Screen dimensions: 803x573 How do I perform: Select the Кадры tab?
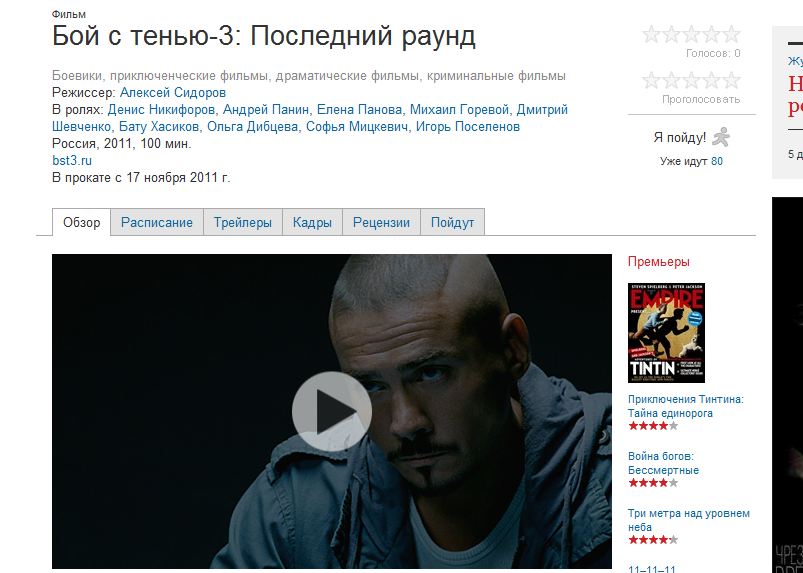(312, 223)
